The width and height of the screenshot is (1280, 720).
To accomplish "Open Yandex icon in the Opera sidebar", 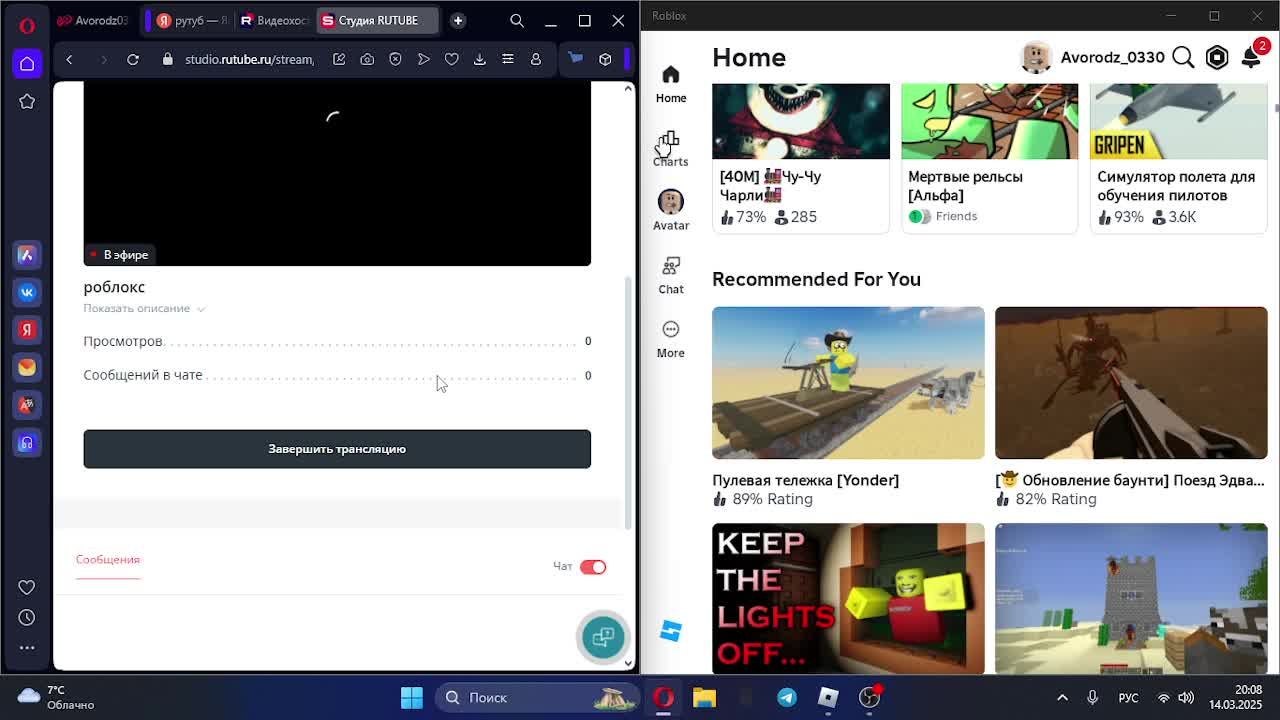I will tap(27, 329).
